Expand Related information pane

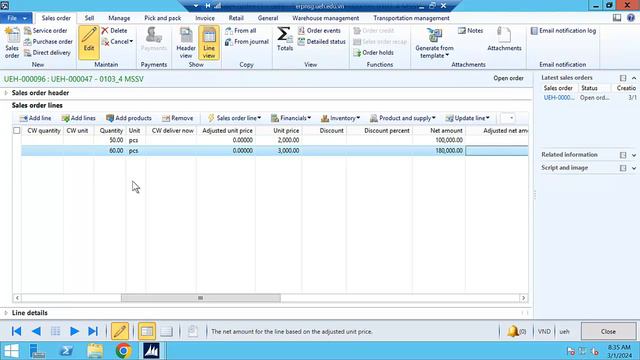pos(634,155)
